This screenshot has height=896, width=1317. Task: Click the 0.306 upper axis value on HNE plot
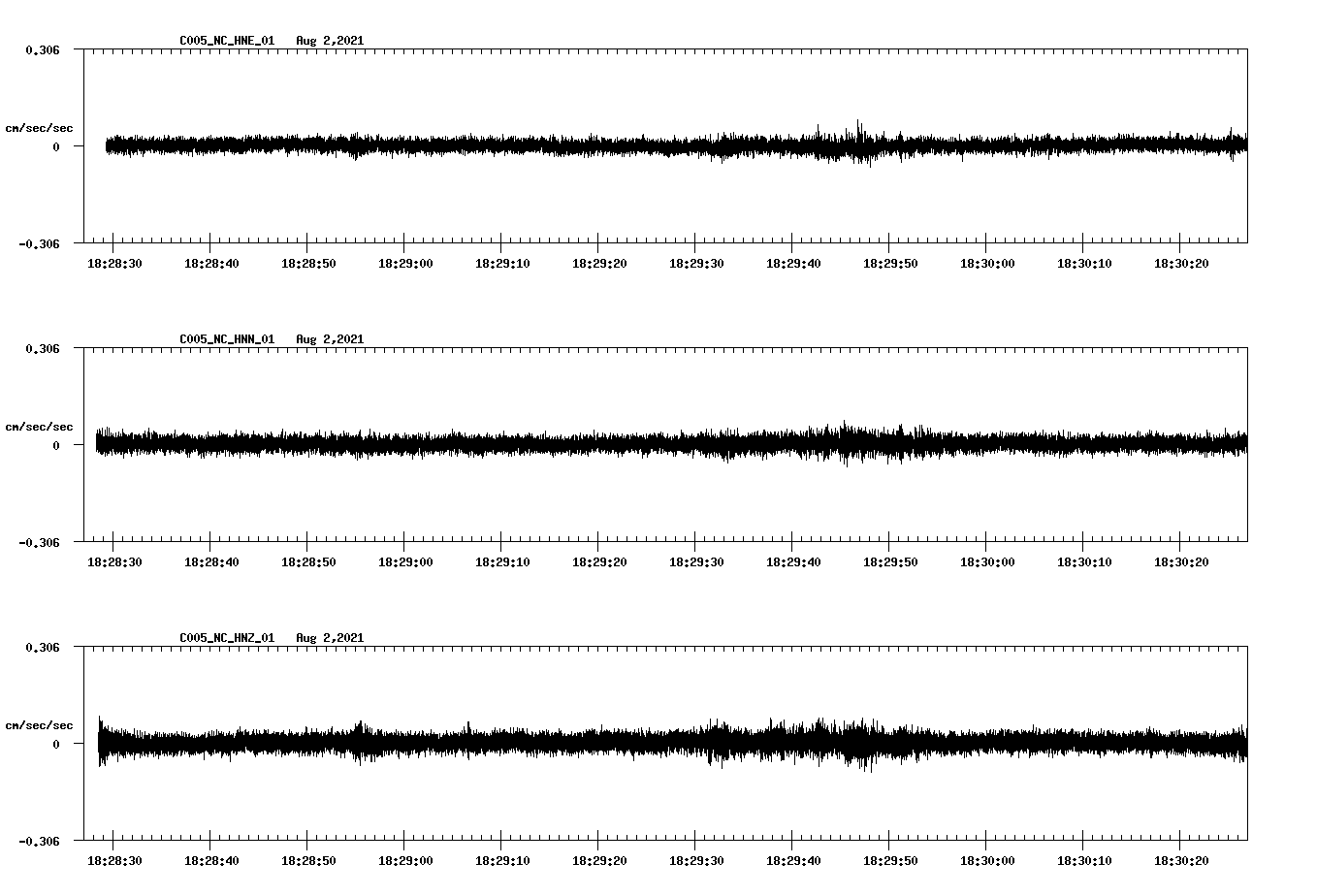coord(43,49)
